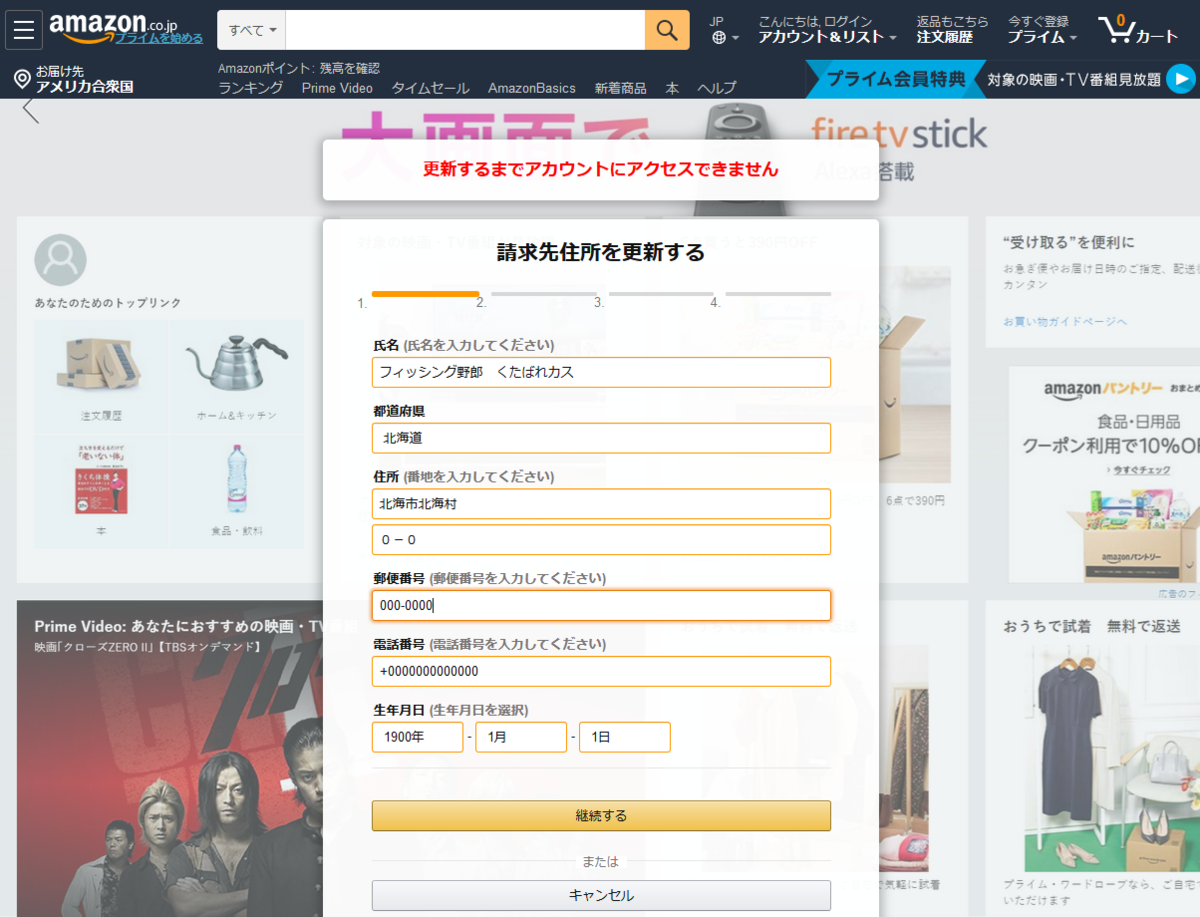Click the previous slide arrow on hero banner
The image size is (1200, 917).
pos(31,110)
